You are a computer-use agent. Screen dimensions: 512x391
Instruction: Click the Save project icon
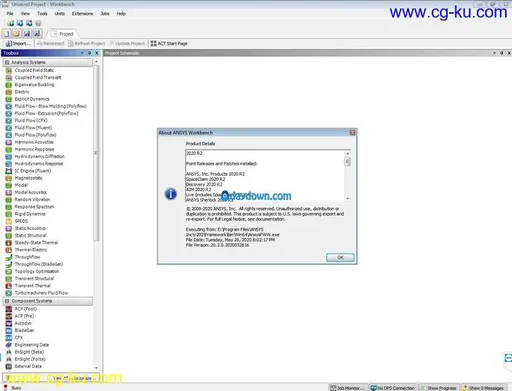(x=27, y=33)
